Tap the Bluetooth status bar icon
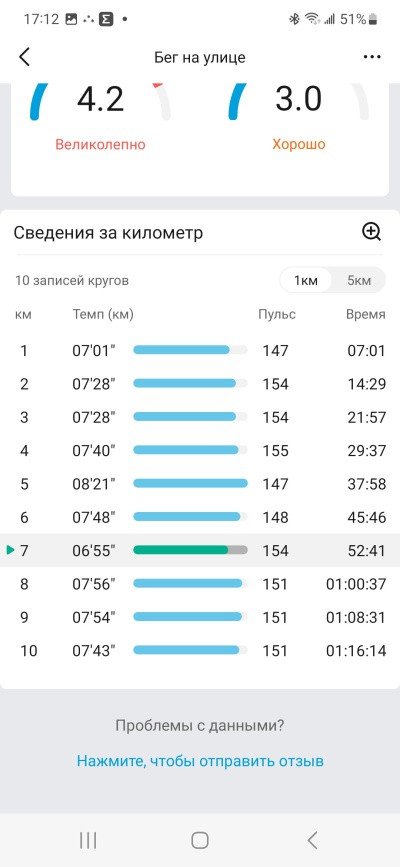 click(294, 19)
